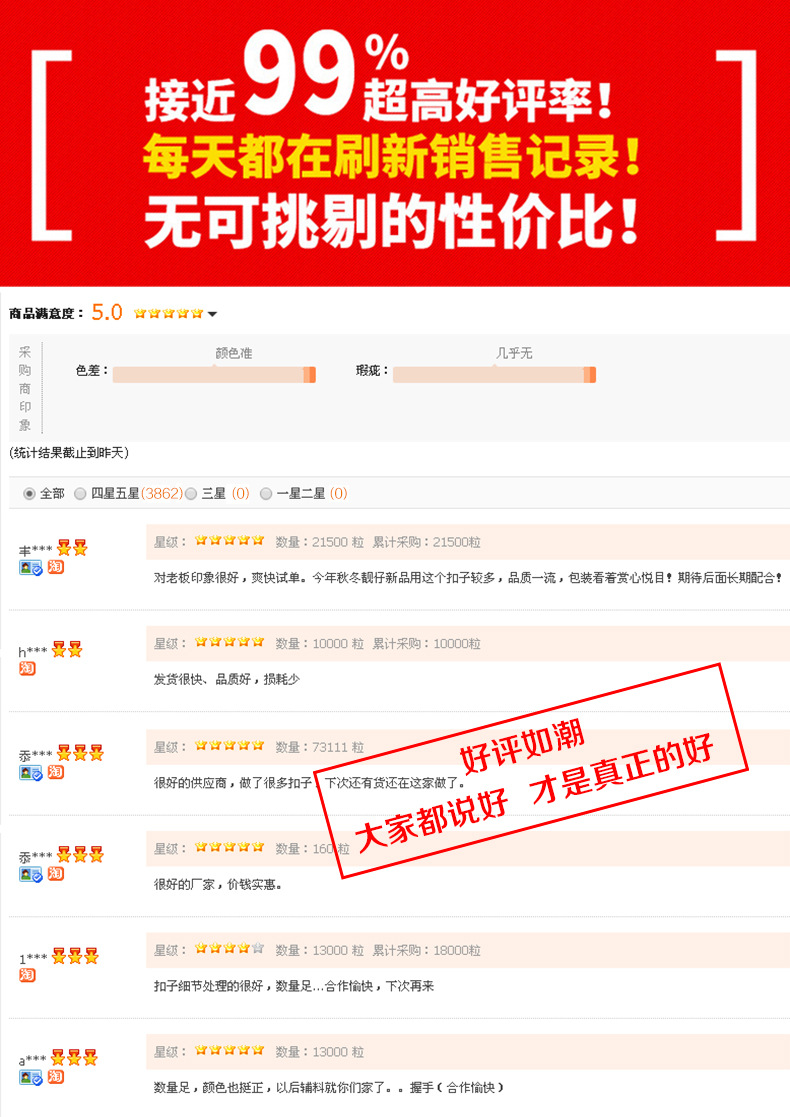The height and width of the screenshot is (1117, 790).
Task: Select the 三星 (0) radio filter
Action: 191,494
